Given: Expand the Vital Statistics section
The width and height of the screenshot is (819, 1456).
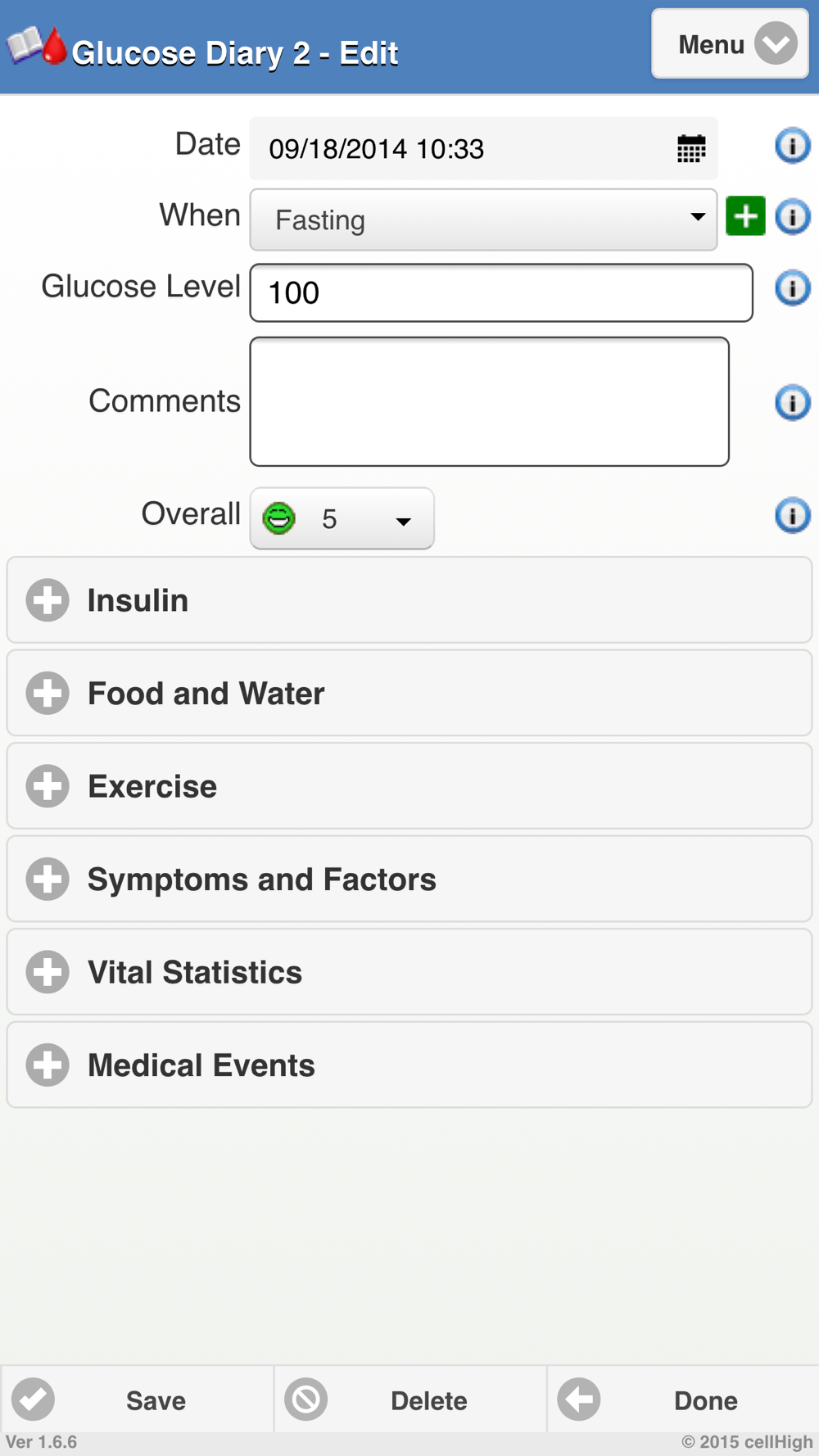Looking at the screenshot, I should pyautogui.click(x=409, y=972).
